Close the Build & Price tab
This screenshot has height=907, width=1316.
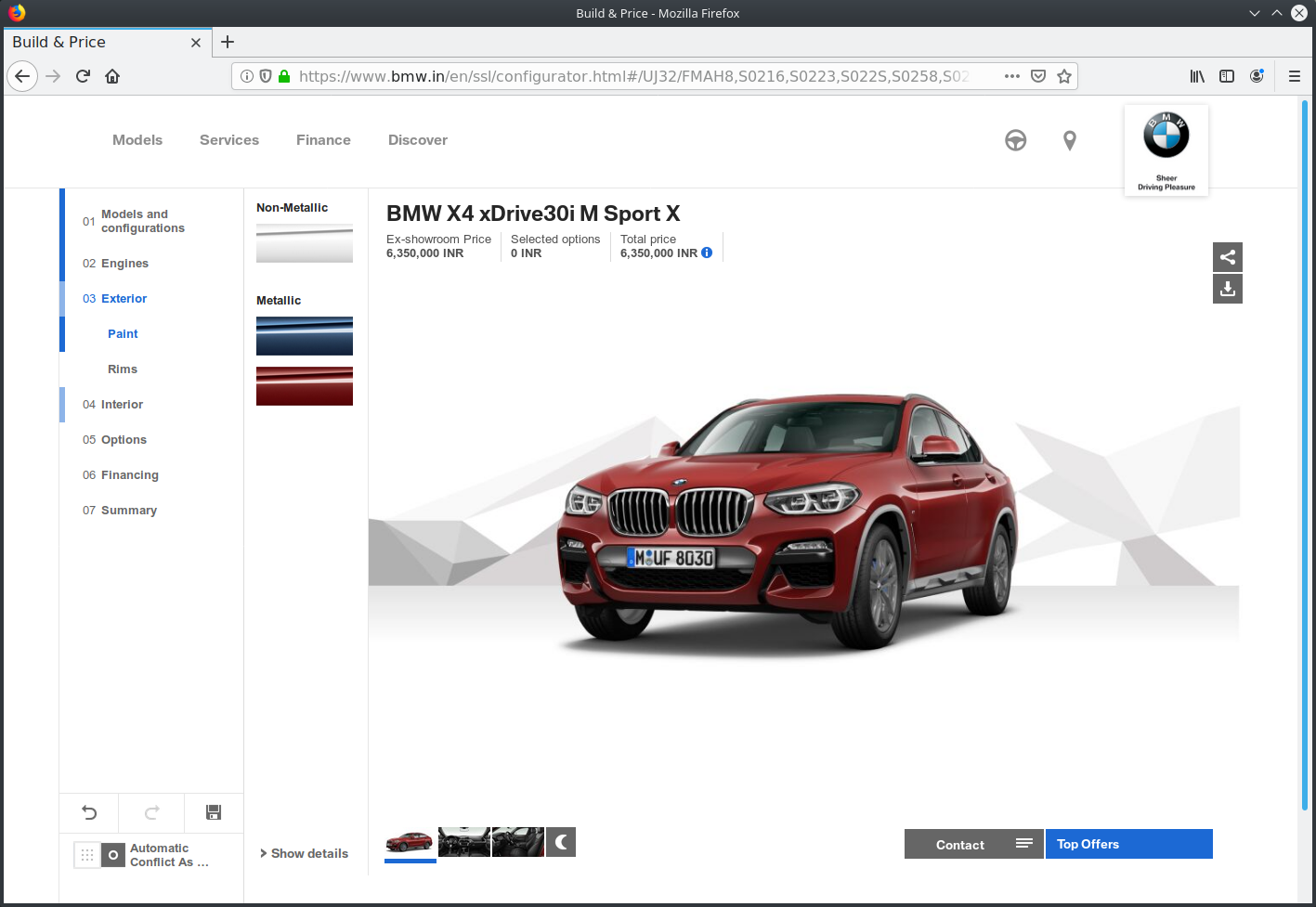(x=196, y=43)
